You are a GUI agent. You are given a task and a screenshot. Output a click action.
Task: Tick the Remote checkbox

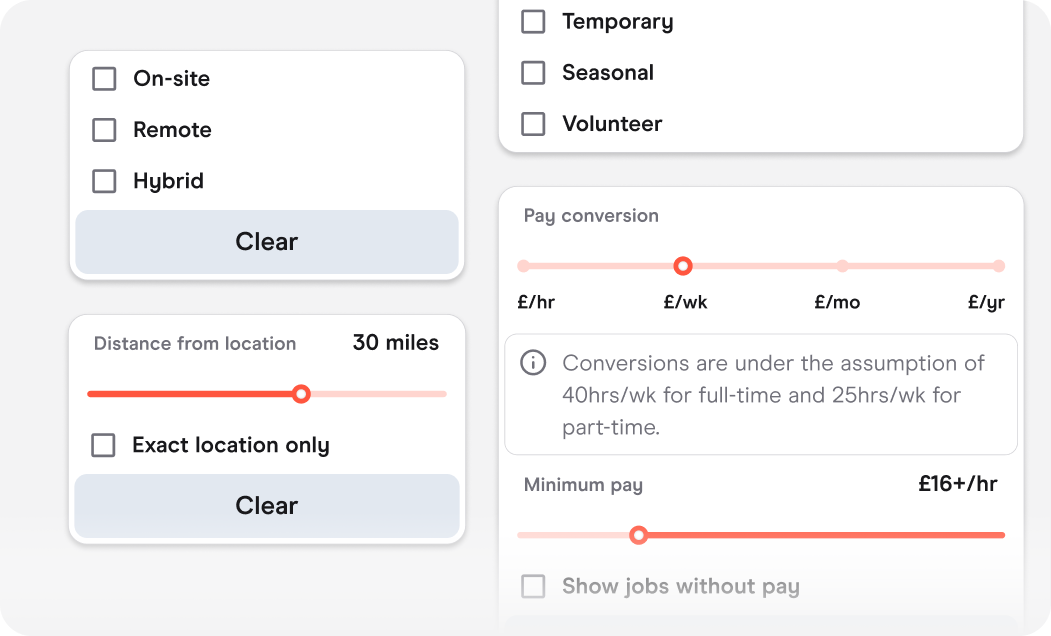(104, 130)
